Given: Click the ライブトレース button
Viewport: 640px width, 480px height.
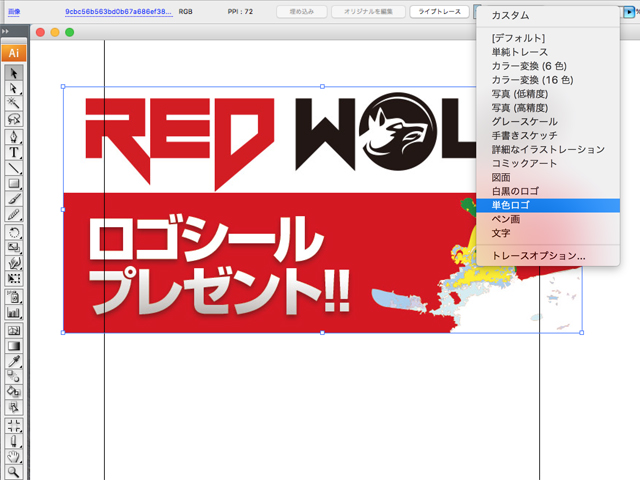Looking at the screenshot, I should point(439,12).
